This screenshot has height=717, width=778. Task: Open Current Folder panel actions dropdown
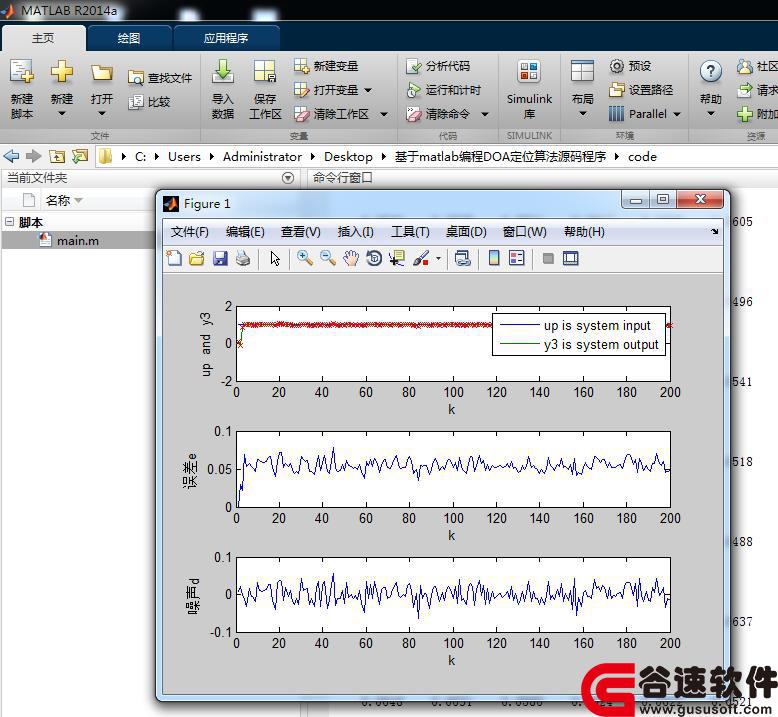click(x=288, y=178)
